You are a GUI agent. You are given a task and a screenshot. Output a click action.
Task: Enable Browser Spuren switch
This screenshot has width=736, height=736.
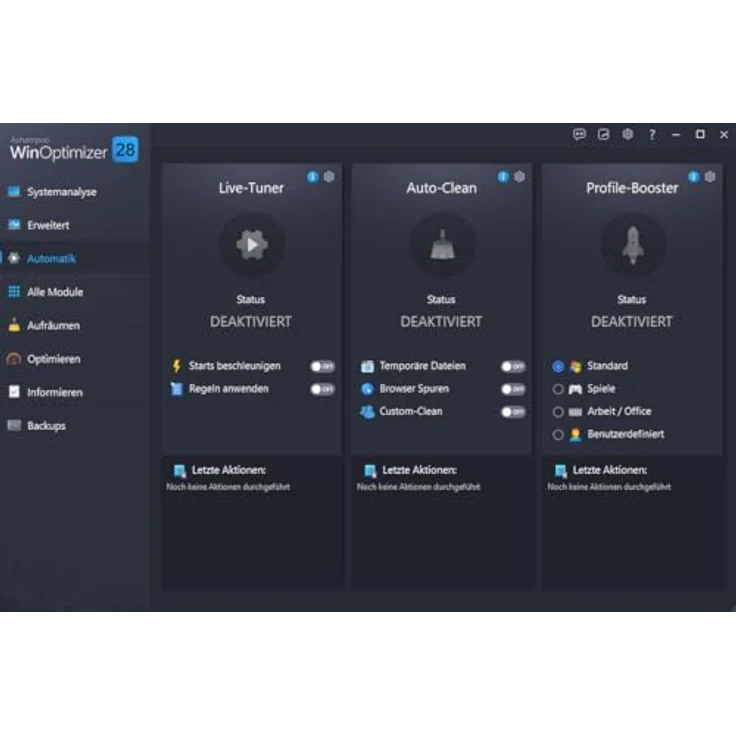point(513,389)
